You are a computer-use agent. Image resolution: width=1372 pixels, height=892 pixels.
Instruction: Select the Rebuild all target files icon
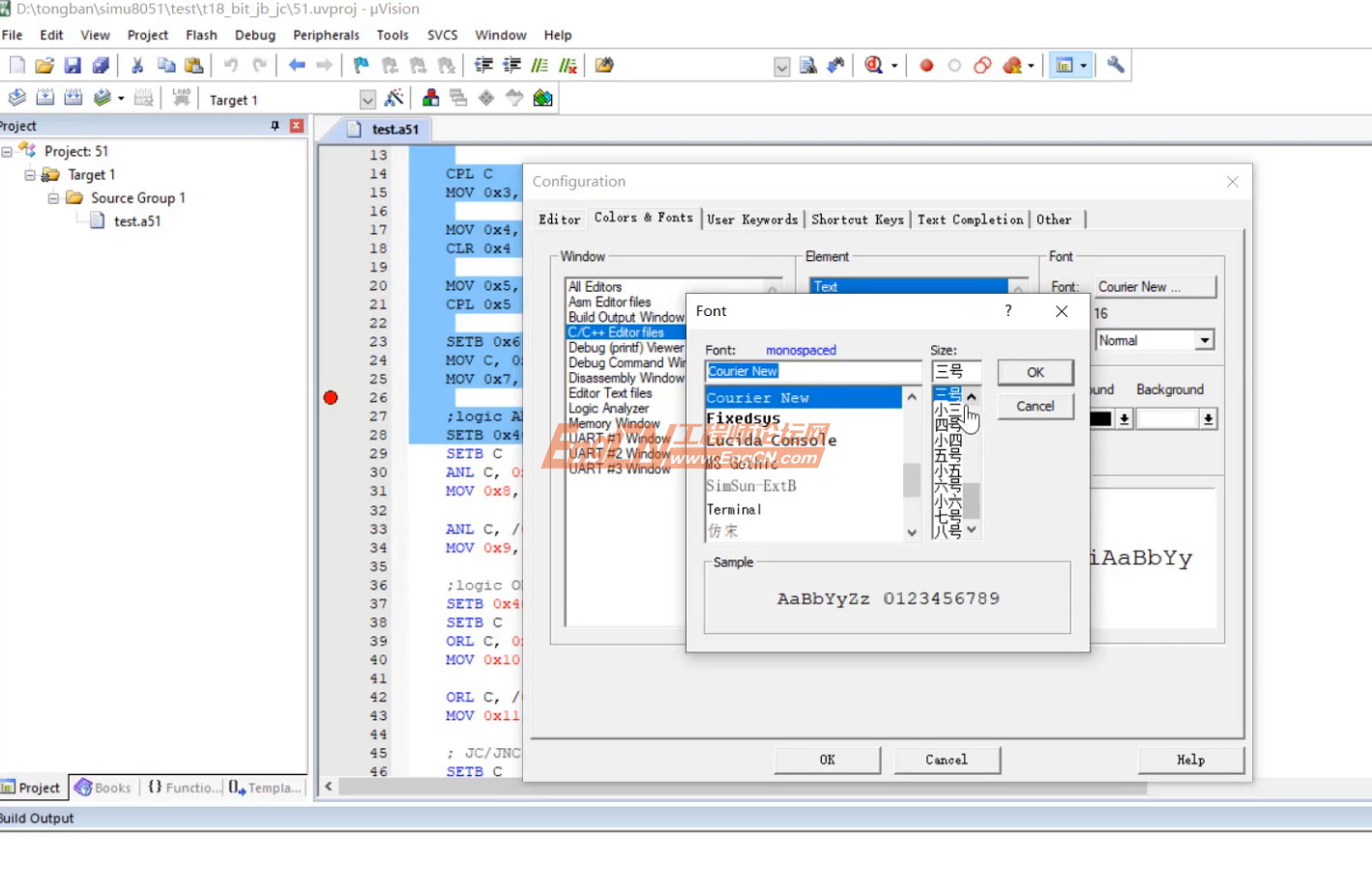coord(73,97)
